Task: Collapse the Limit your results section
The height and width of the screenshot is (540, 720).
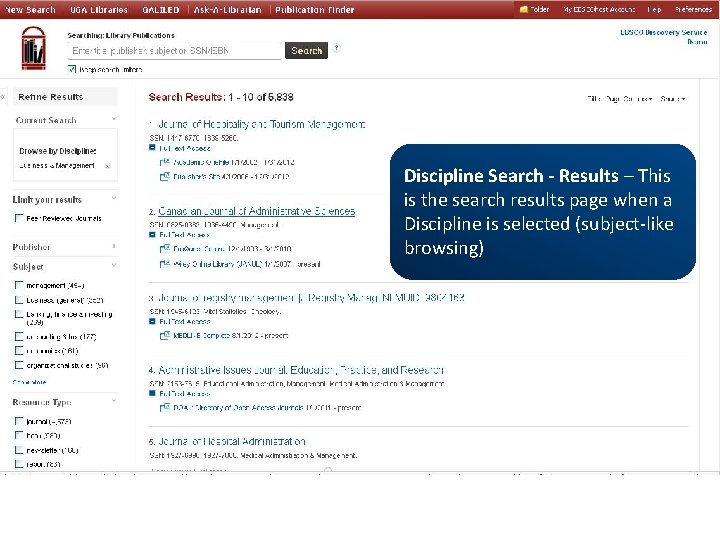Action: pos(114,198)
